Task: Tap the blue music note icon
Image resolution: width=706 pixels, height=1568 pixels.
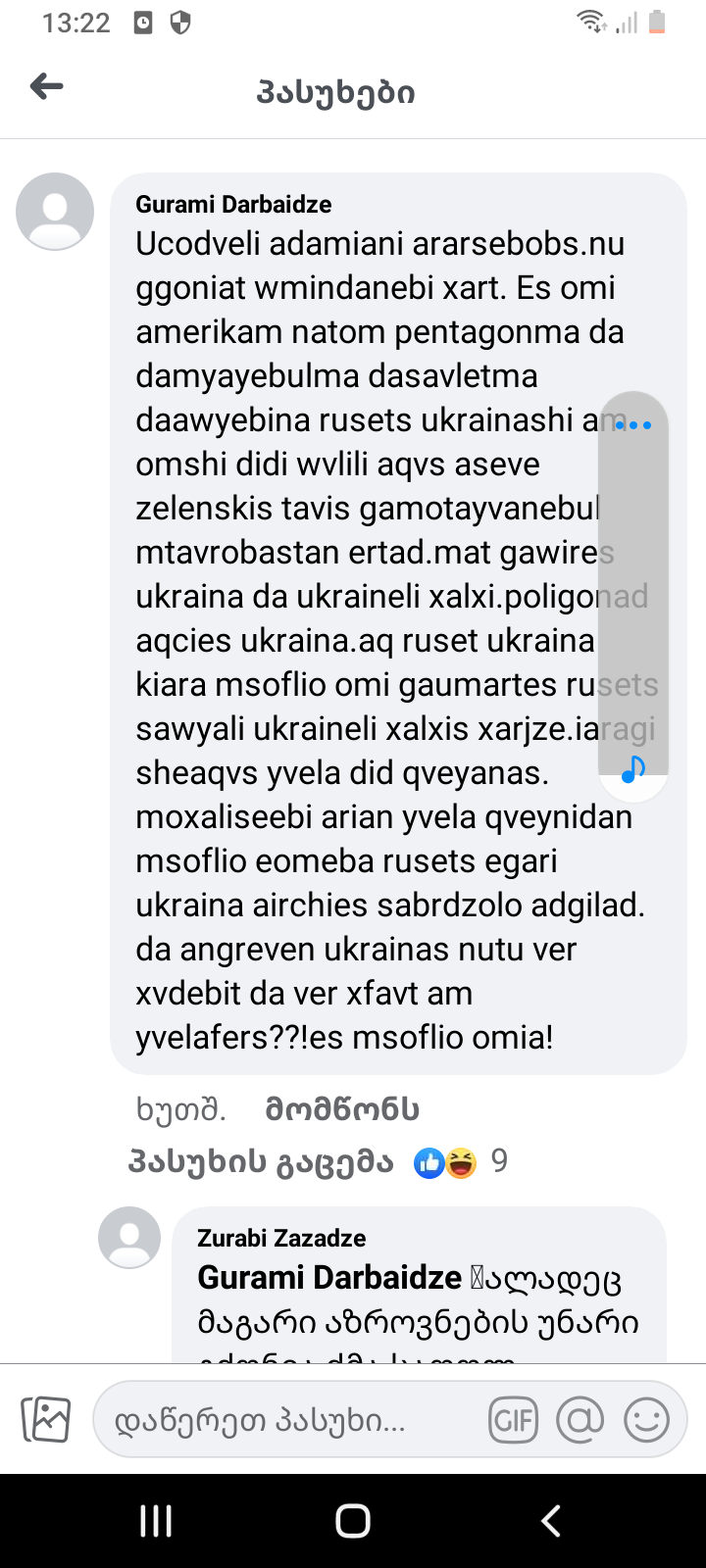Action: click(633, 769)
